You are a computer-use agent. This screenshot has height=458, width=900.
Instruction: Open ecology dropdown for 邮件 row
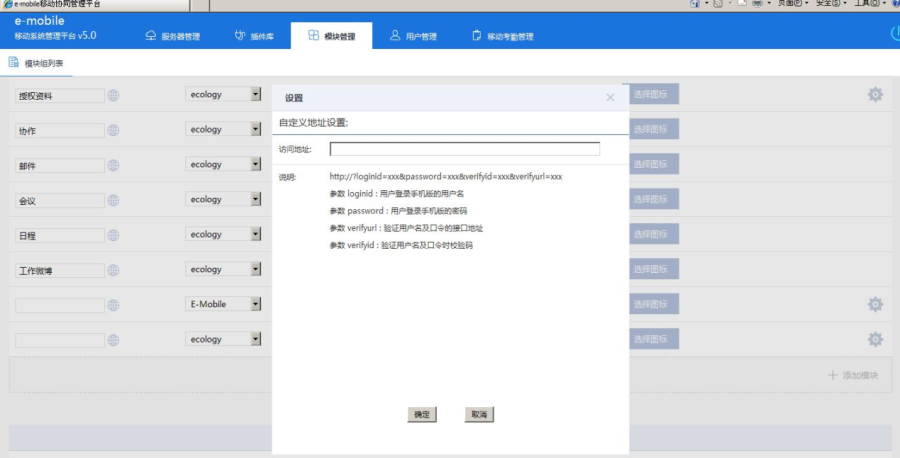click(256, 164)
